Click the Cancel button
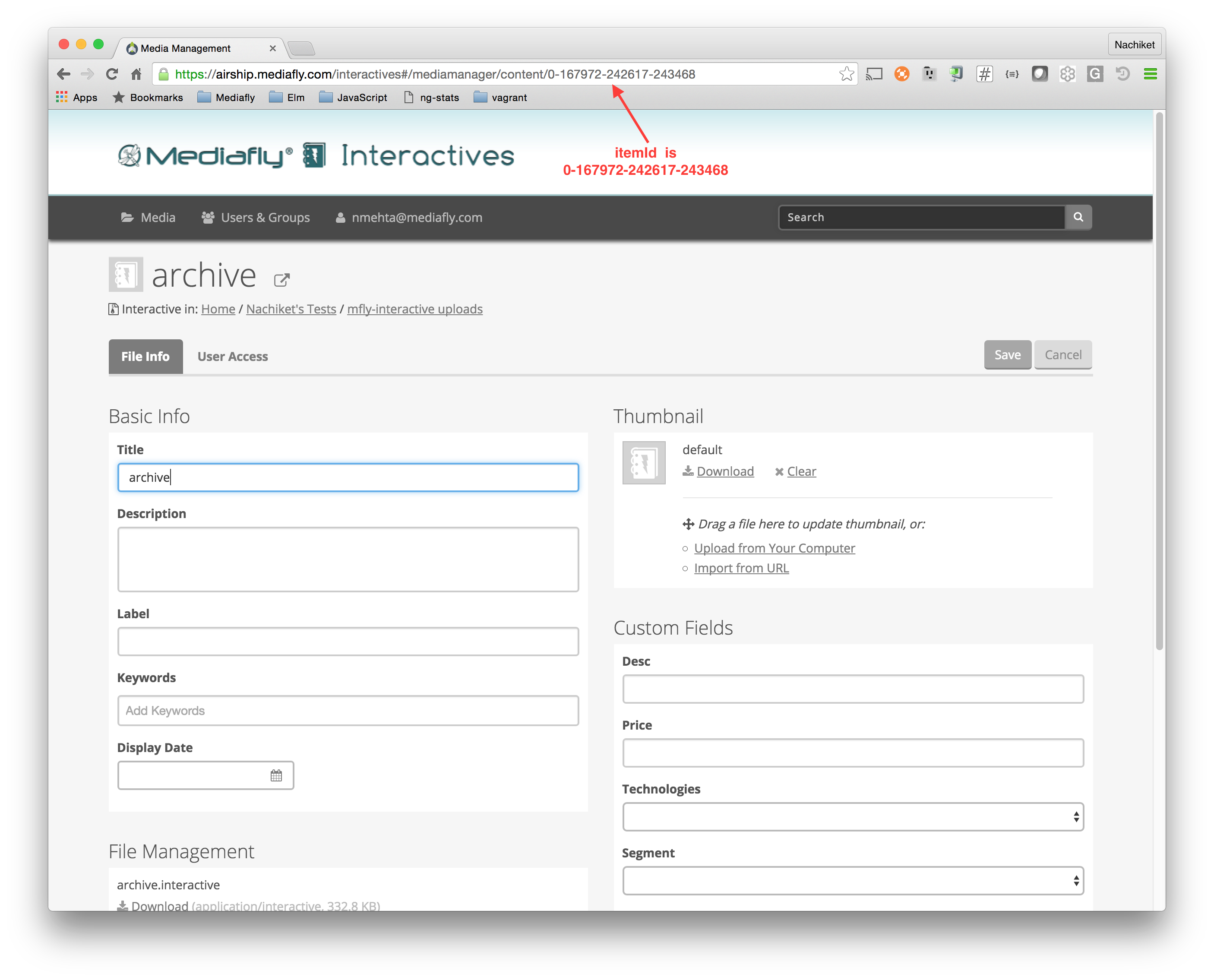1214x980 pixels. pos(1063,355)
